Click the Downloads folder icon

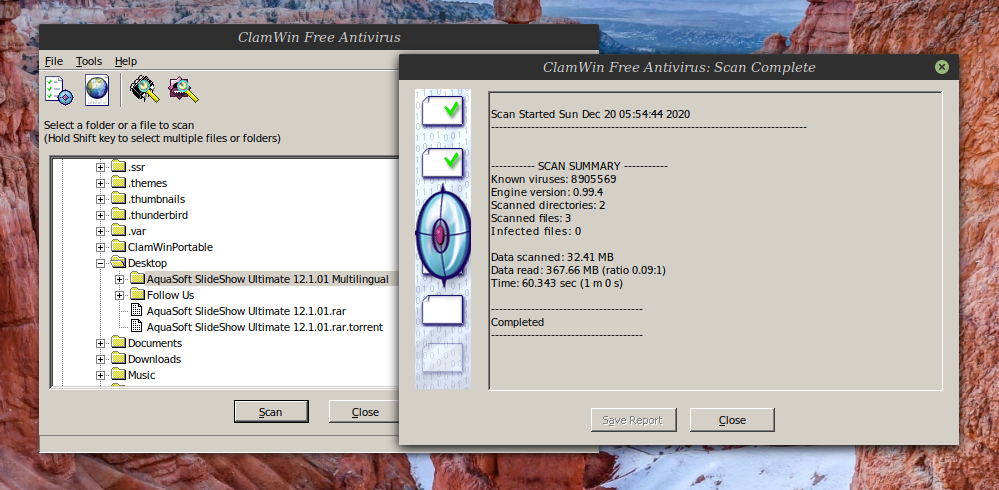coord(119,359)
